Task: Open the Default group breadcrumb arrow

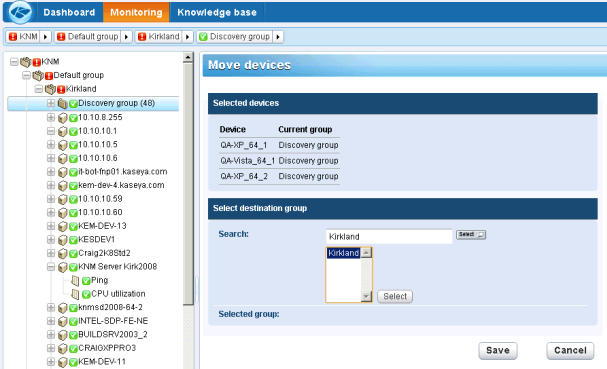Action: [126, 37]
